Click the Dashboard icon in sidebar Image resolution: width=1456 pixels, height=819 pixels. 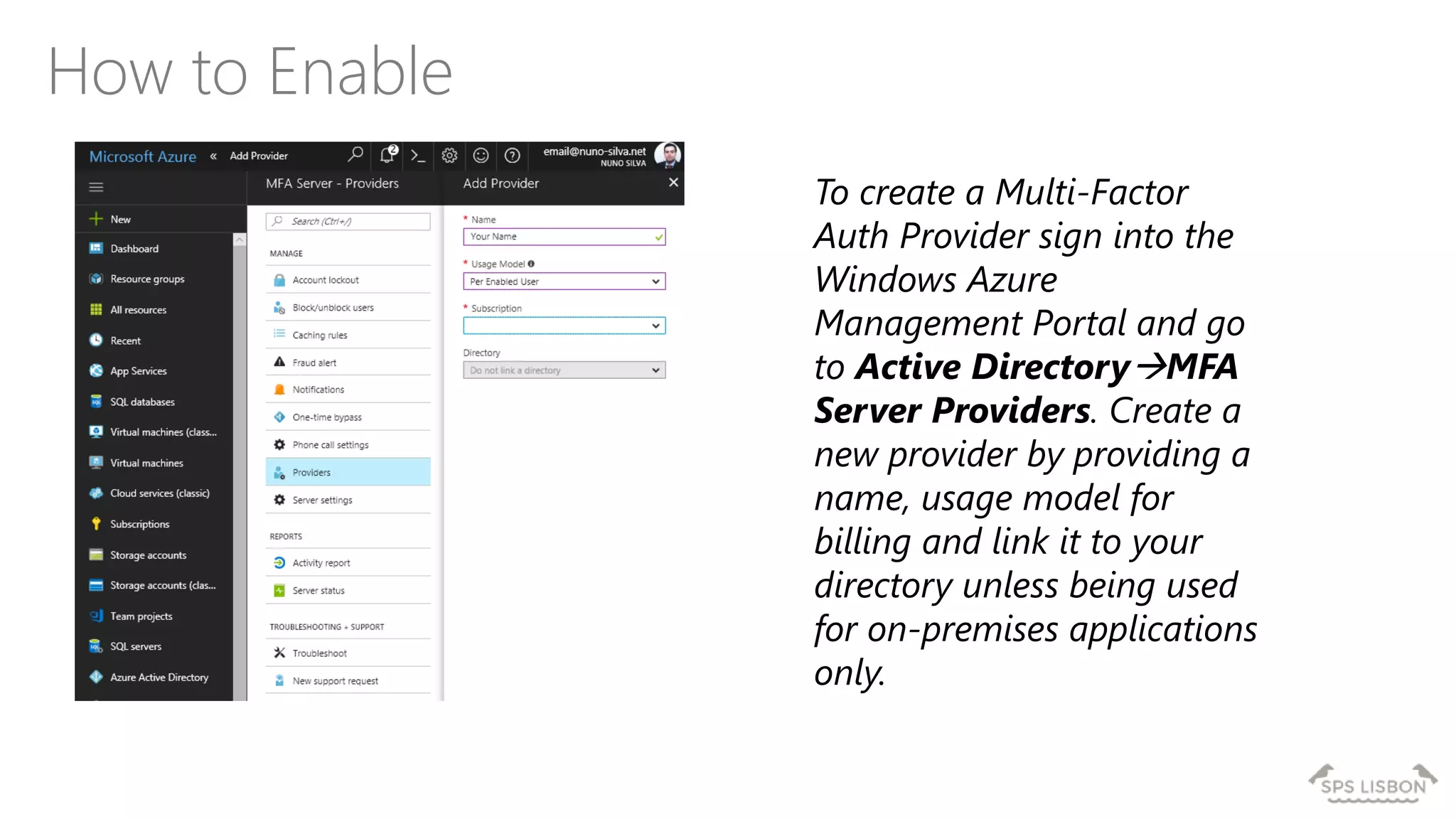click(96, 248)
